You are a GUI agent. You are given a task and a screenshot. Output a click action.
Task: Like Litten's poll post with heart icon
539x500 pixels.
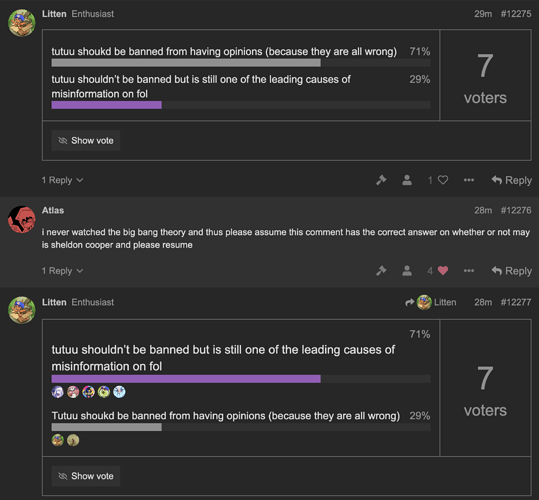coord(443,180)
